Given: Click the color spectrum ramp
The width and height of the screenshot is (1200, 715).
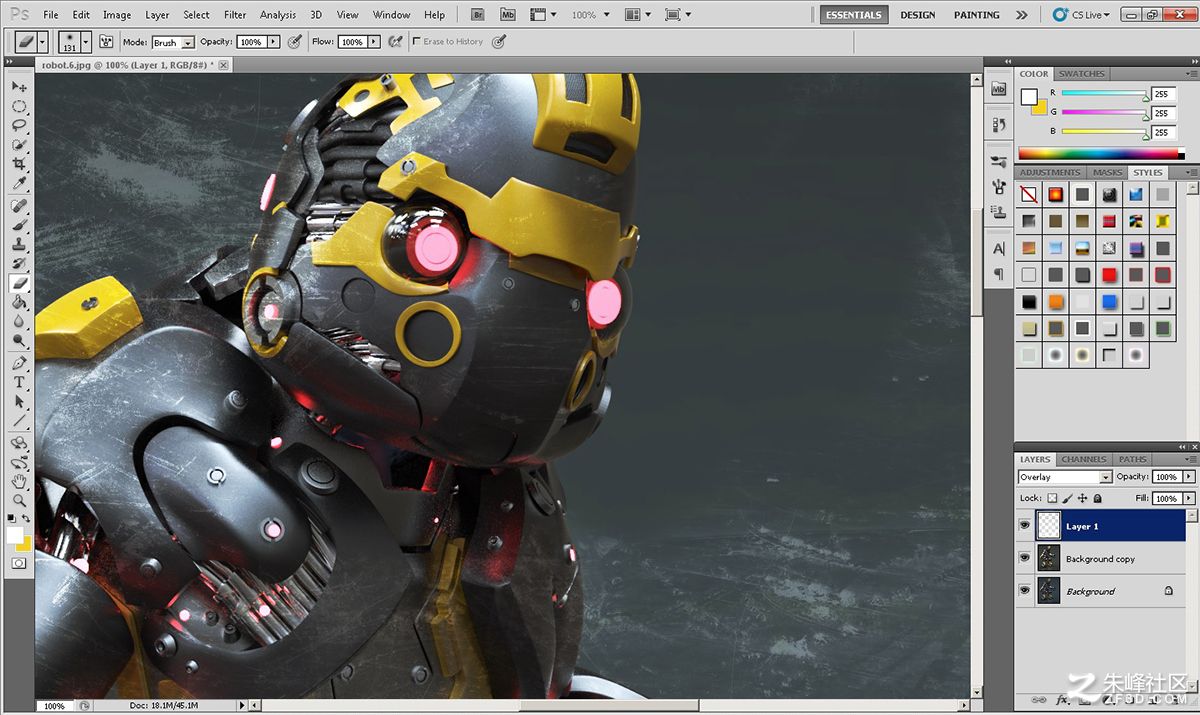Looking at the screenshot, I should 1098,153.
